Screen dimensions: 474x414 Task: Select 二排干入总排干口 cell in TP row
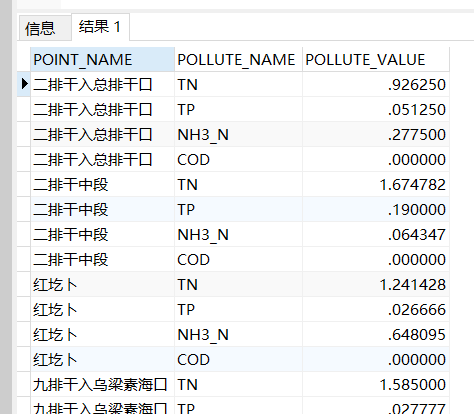pos(102,110)
